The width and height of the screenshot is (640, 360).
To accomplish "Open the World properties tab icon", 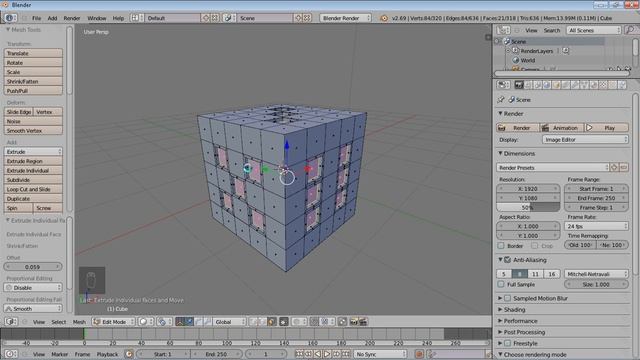I will click(x=547, y=85).
